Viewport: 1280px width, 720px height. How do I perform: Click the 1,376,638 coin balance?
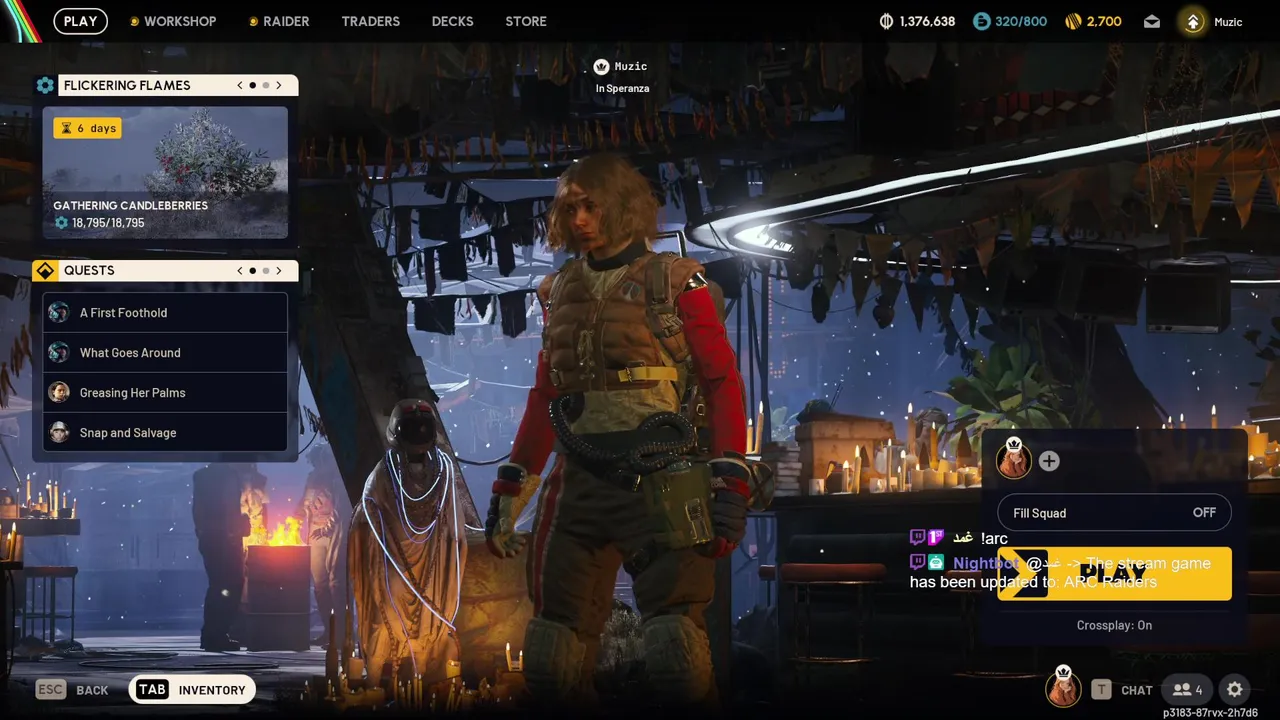927,21
